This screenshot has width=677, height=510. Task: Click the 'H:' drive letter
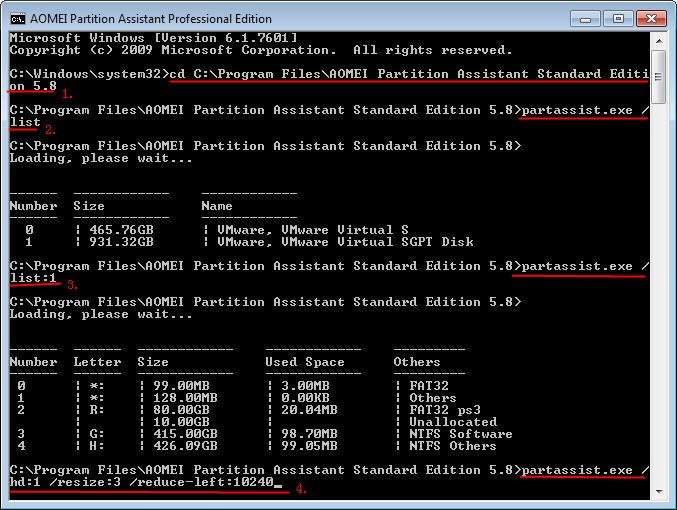pyautogui.click(x=97, y=446)
